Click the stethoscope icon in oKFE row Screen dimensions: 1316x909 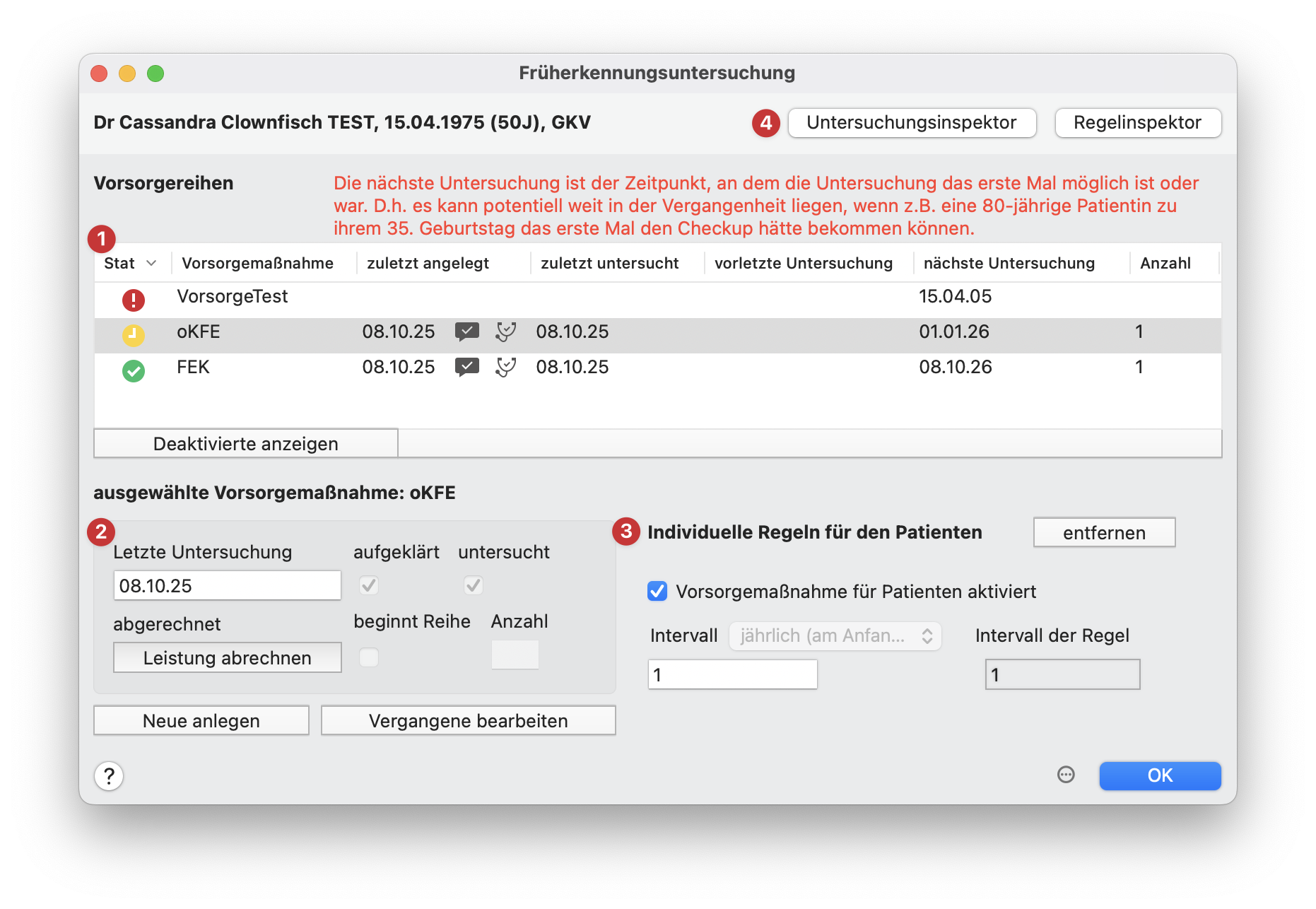point(505,332)
